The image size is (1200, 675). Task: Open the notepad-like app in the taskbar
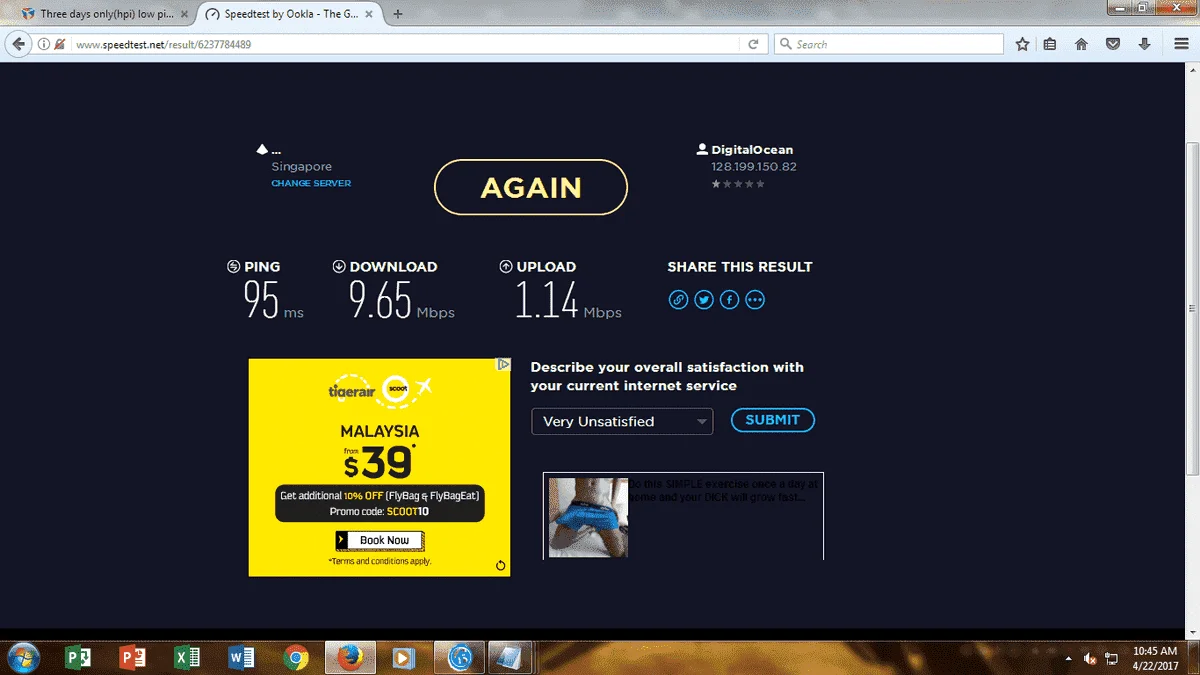tap(511, 657)
